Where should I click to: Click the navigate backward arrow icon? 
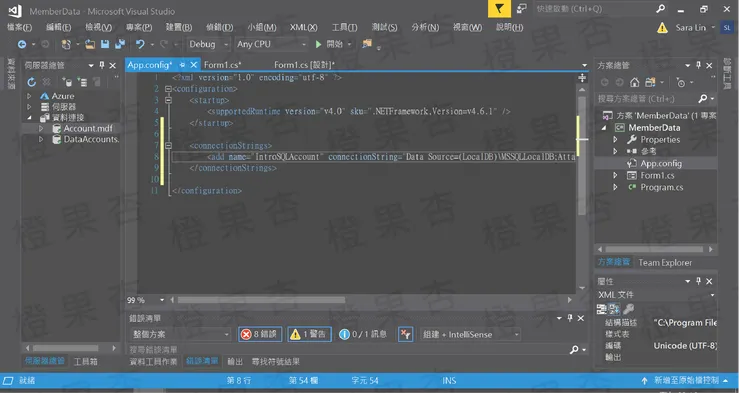(x=22, y=44)
